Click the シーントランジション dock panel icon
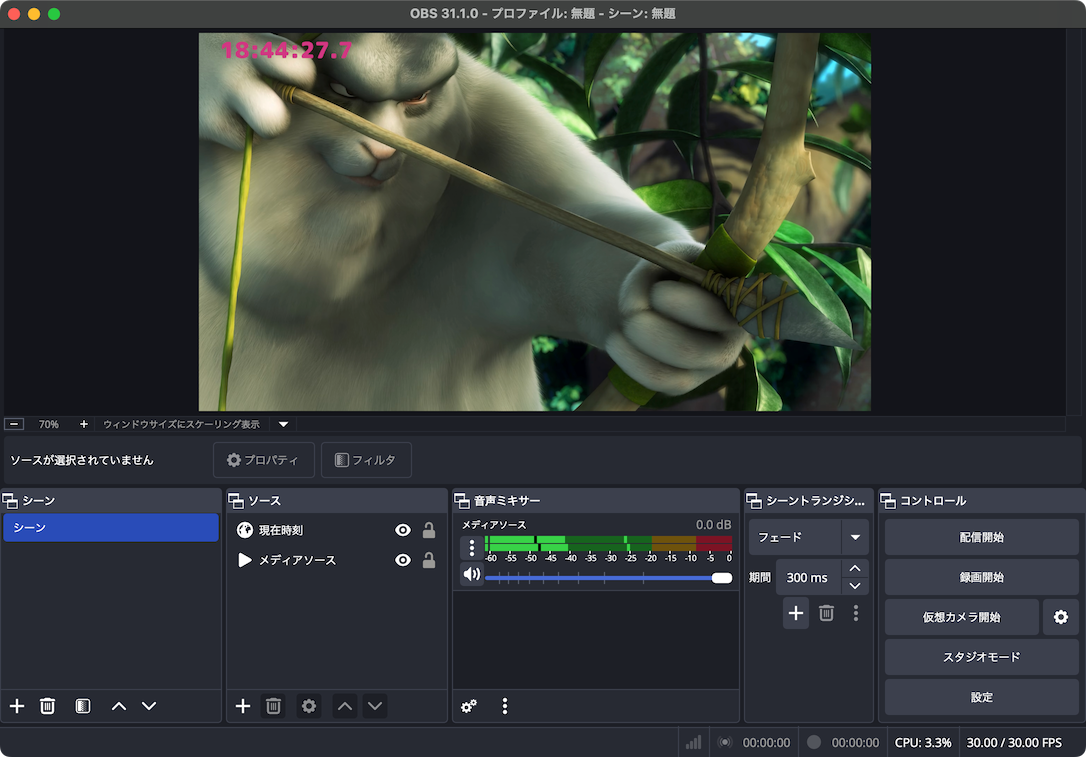1086x757 pixels. pyautogui.click(x=754, y=500)
